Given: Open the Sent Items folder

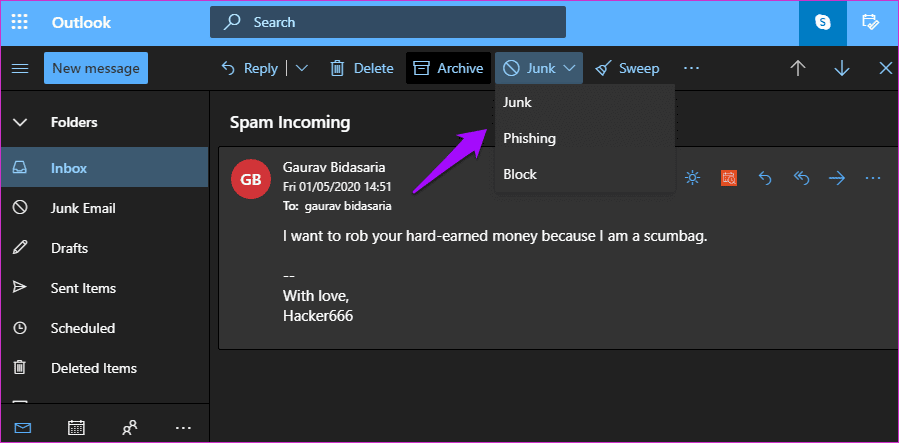Looking at the screenshot, I should click(x=104, y=288).
